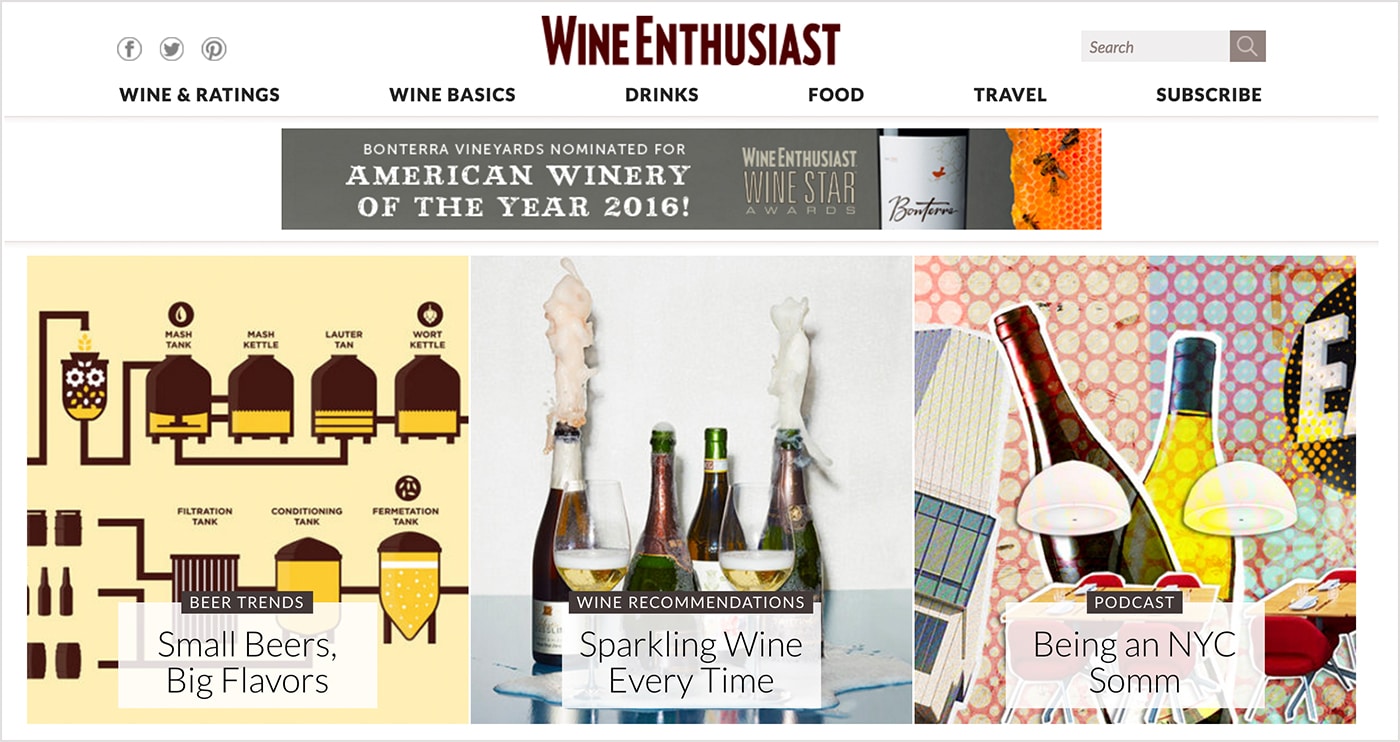Open Sparkling Wine Every Time article
The image size is (1400, 742).
click(691, 662)
